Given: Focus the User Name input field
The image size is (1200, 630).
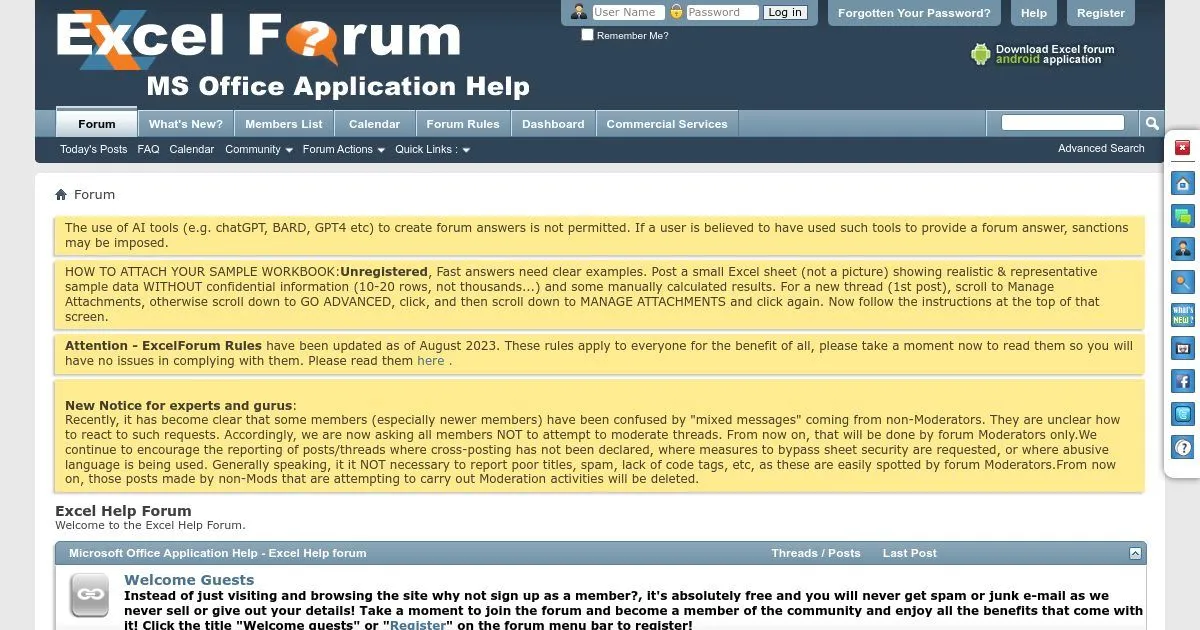Looking at the screenshot, I should click(628, 12).
